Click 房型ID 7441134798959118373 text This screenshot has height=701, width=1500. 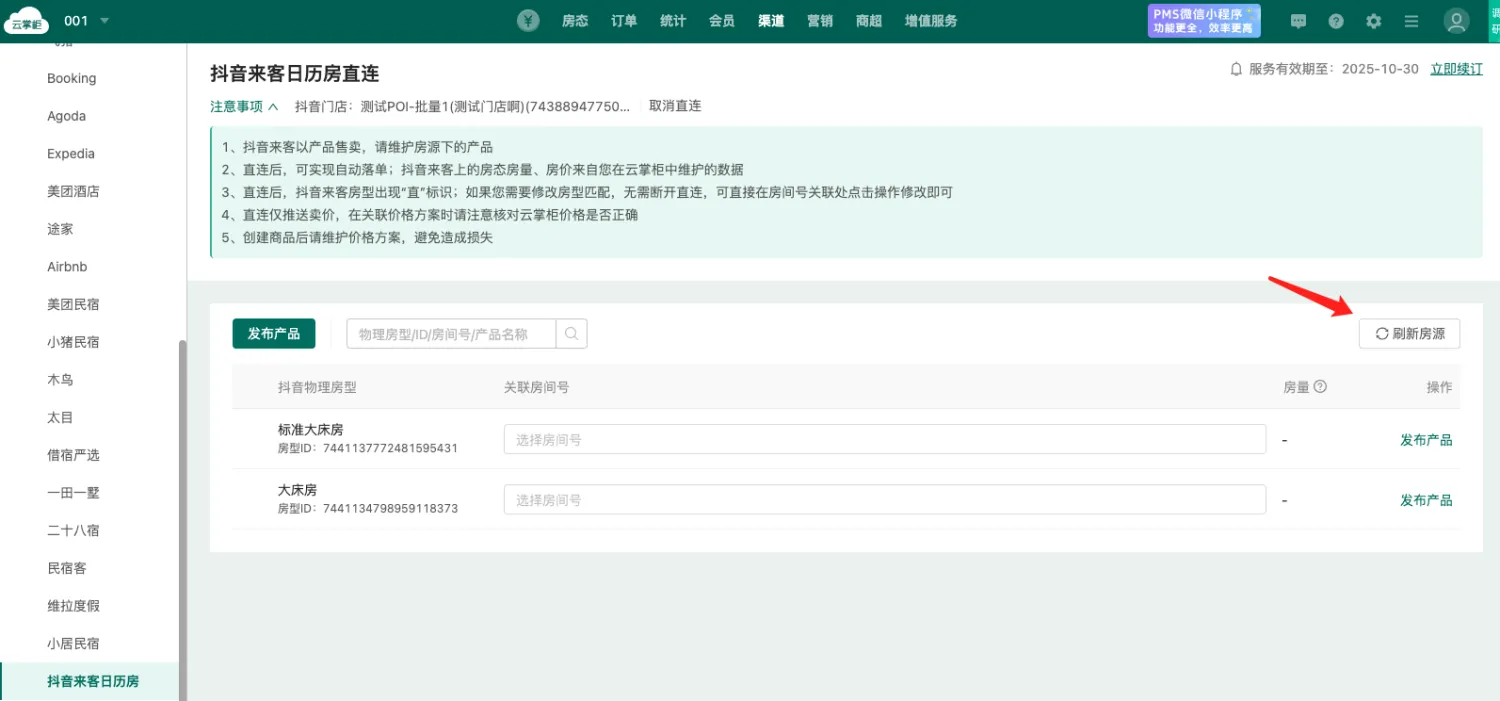[x=368, y=509]
